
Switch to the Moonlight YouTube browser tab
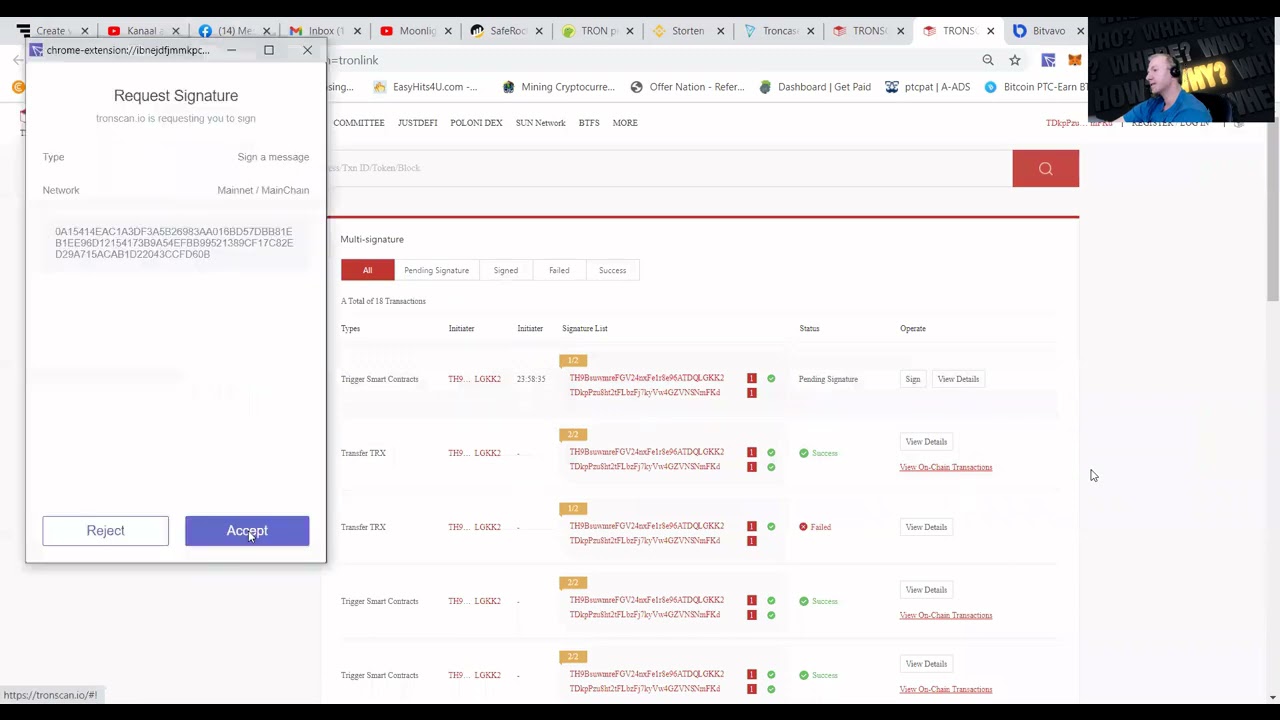[x=416, y=31]
